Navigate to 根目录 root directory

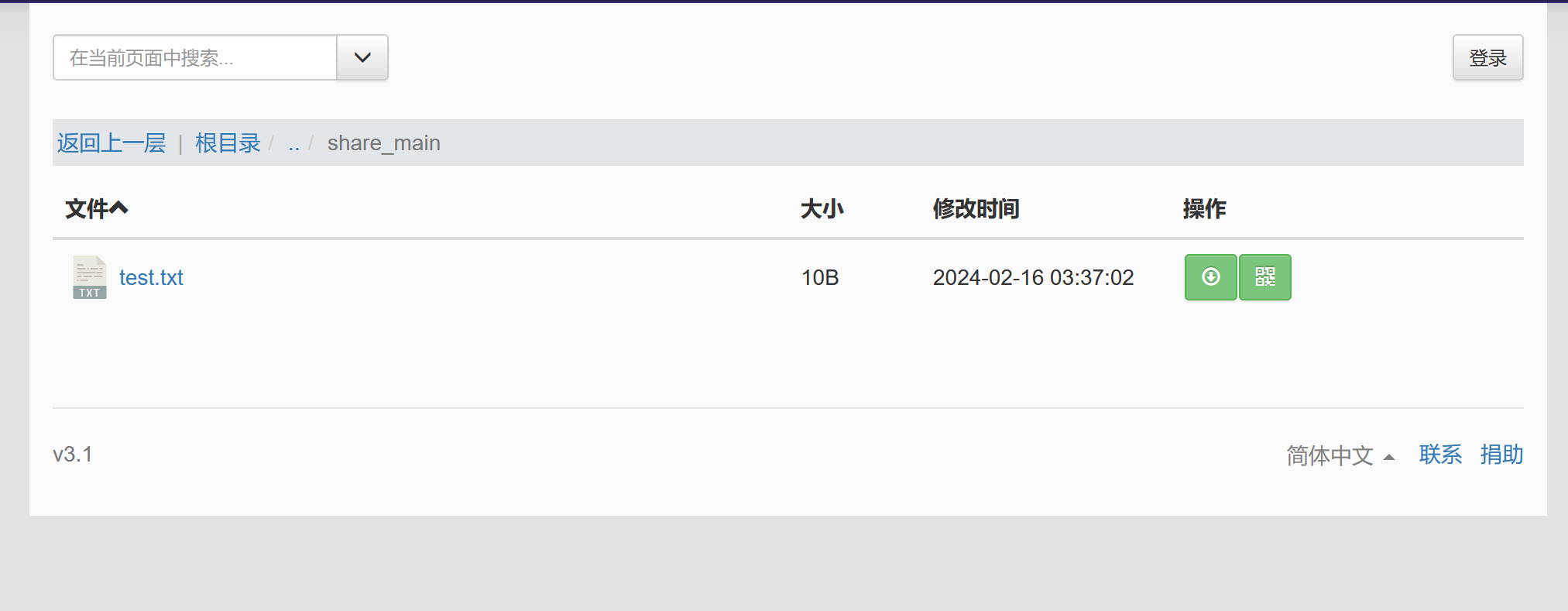pyautogui.click(x=228, y=143)
